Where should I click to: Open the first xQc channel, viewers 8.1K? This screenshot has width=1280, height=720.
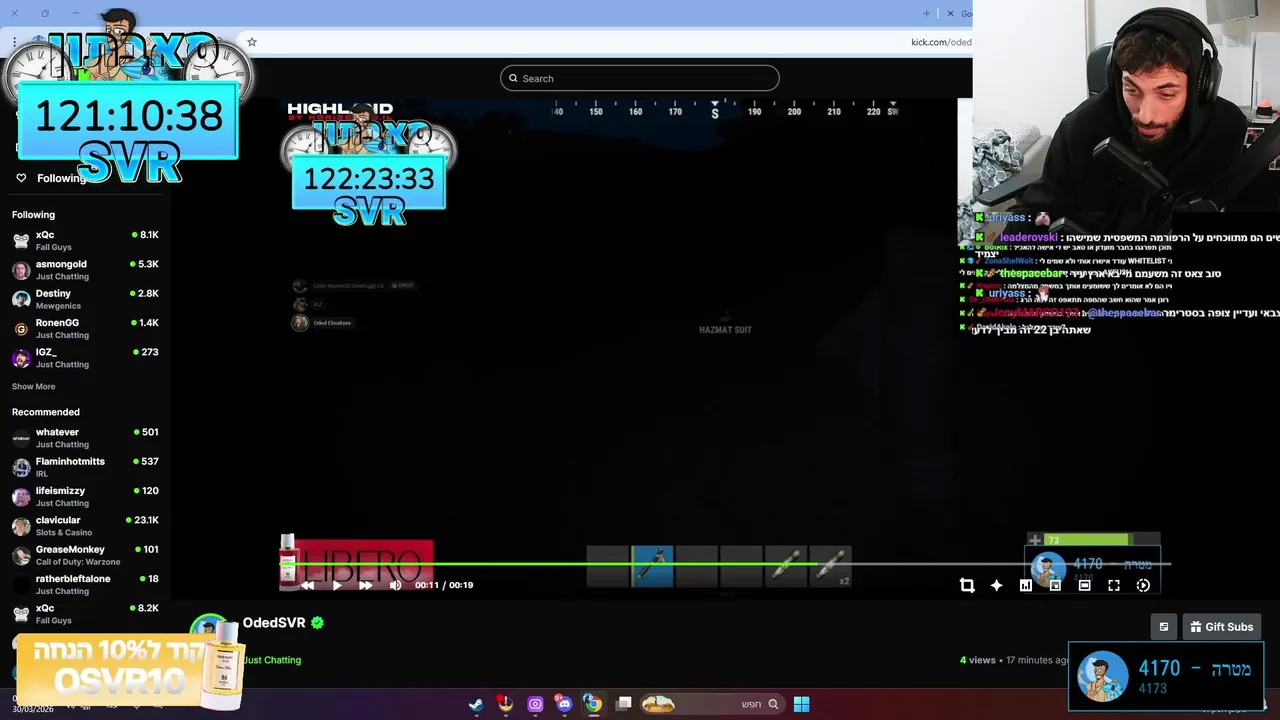(x=85, y=240)
